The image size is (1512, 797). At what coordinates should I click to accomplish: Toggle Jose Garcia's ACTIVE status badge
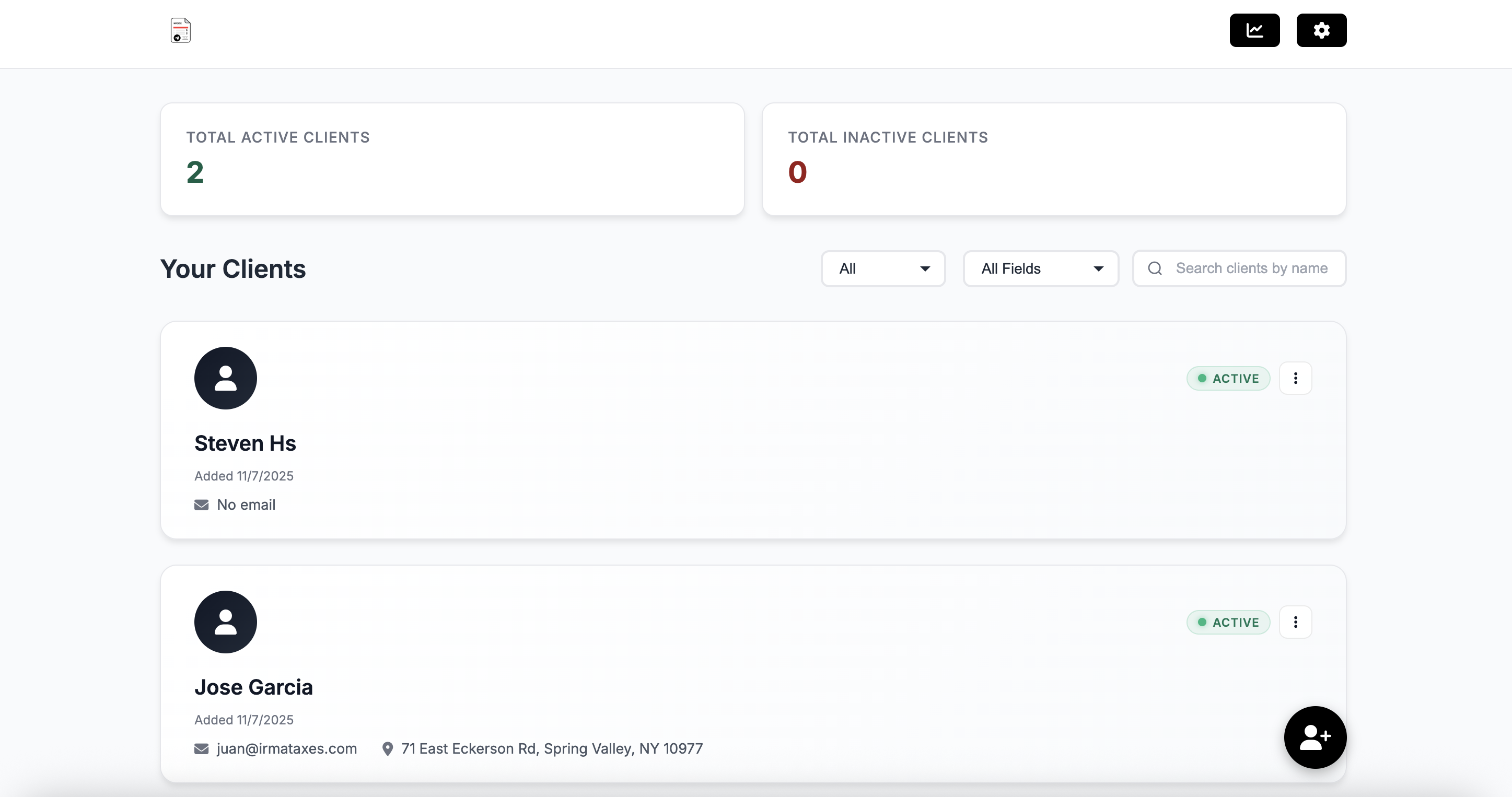point(1228,622)
